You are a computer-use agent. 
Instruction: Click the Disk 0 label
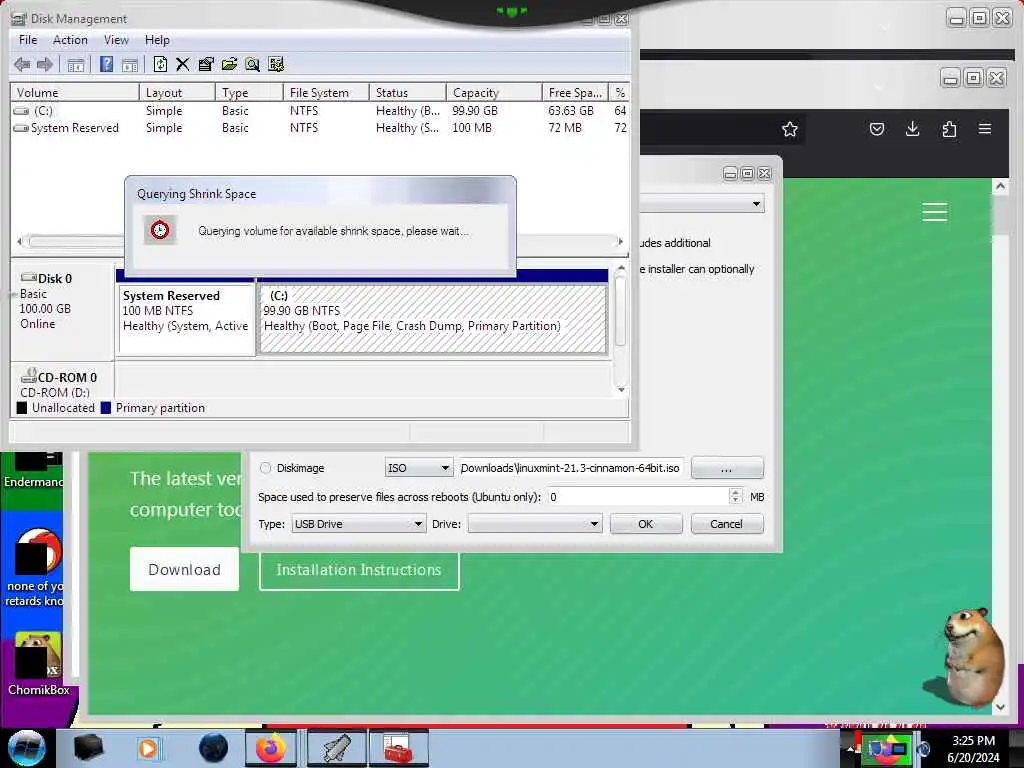[x=55, y=279]
